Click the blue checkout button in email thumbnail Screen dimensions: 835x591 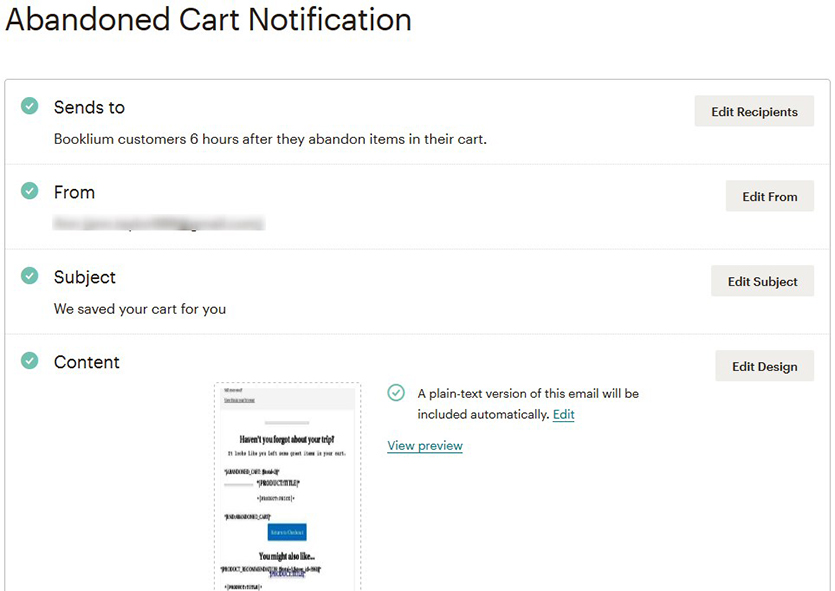point(287,532)
